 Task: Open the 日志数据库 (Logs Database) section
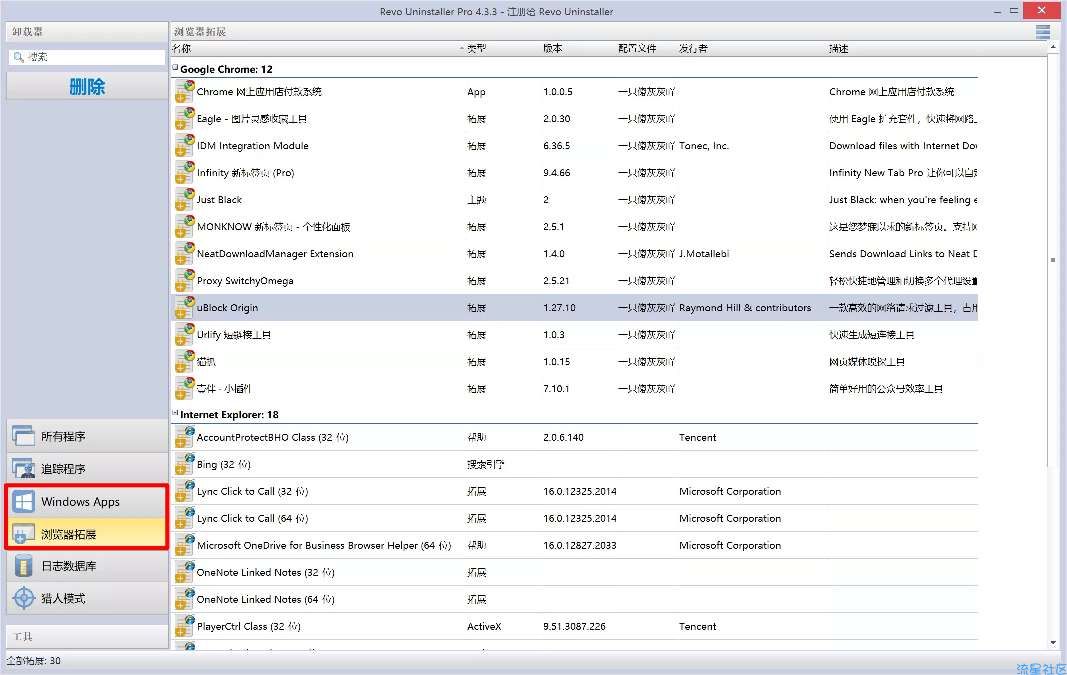click(x=87, y=566)
